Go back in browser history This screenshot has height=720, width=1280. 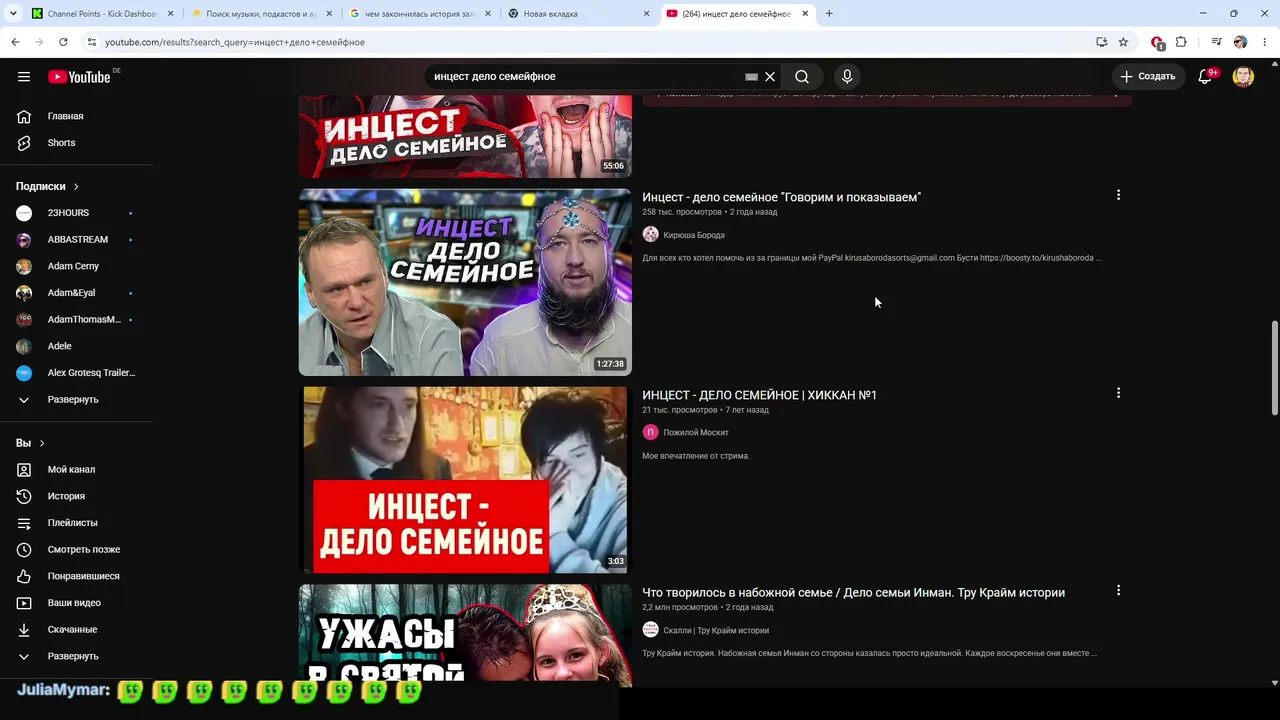click(x=15, y=42)
